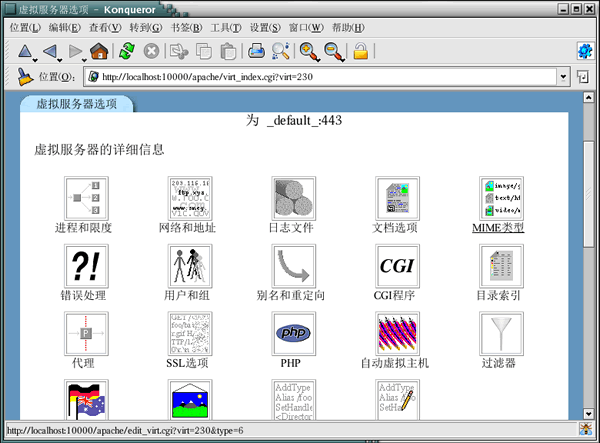Print the current page
This screenshot has height=443, width=600.
click(x=256, y=51)
